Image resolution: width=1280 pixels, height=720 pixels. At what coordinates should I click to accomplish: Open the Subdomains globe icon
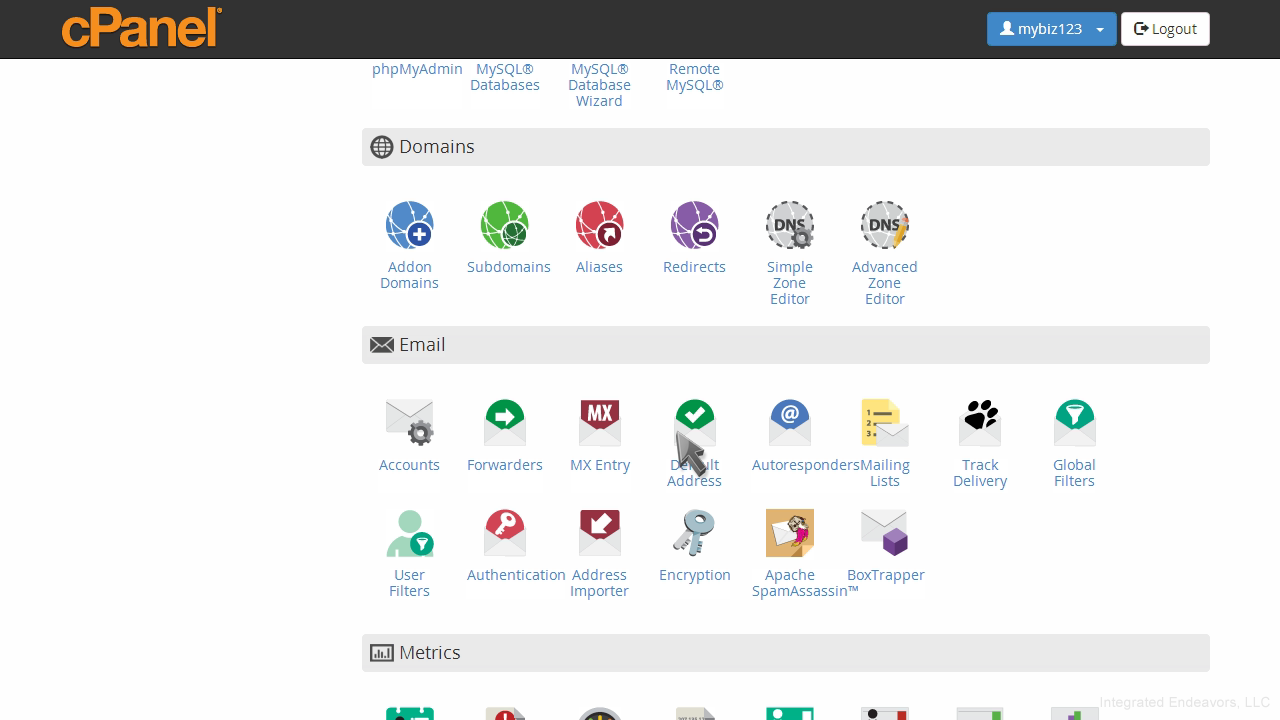(x=504, y=225)
